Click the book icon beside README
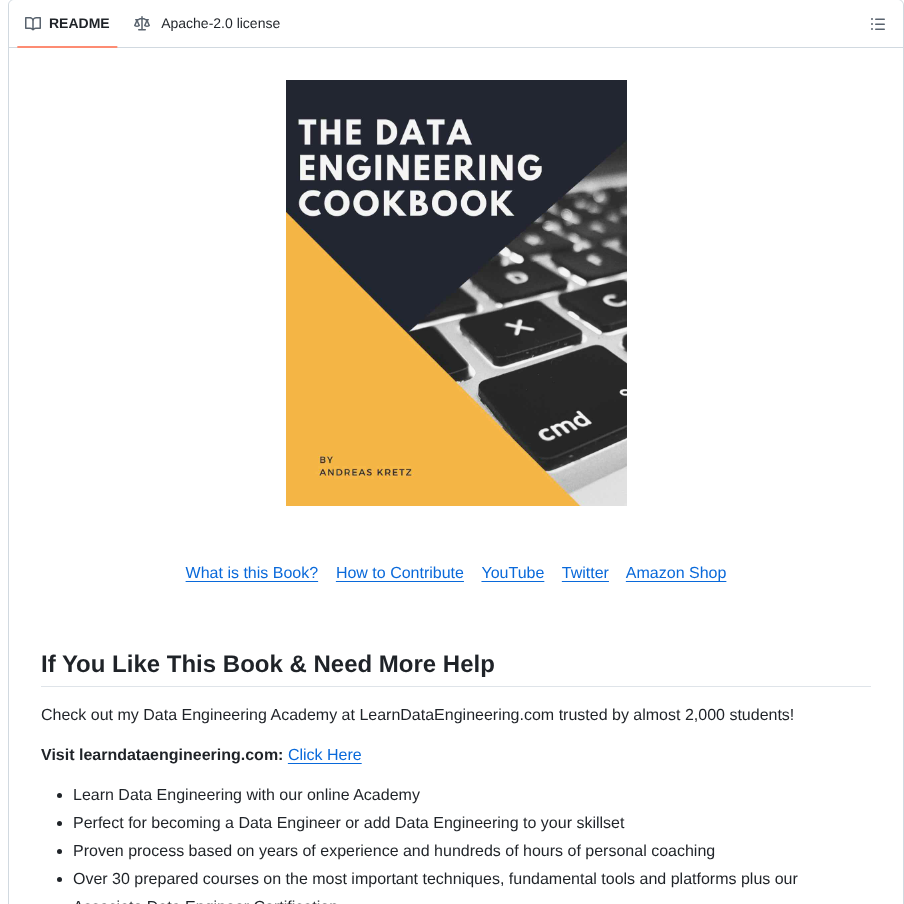 click(33, 24)
